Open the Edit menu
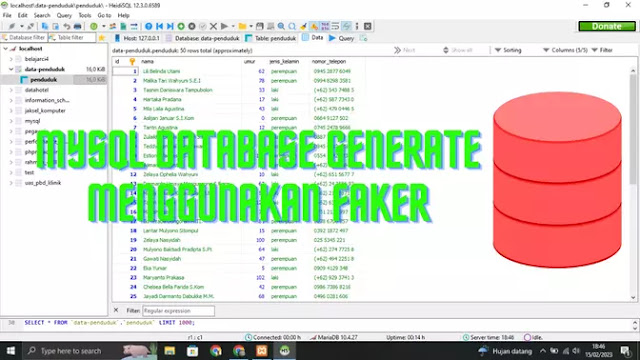The image size is (640, 360). 22,15
